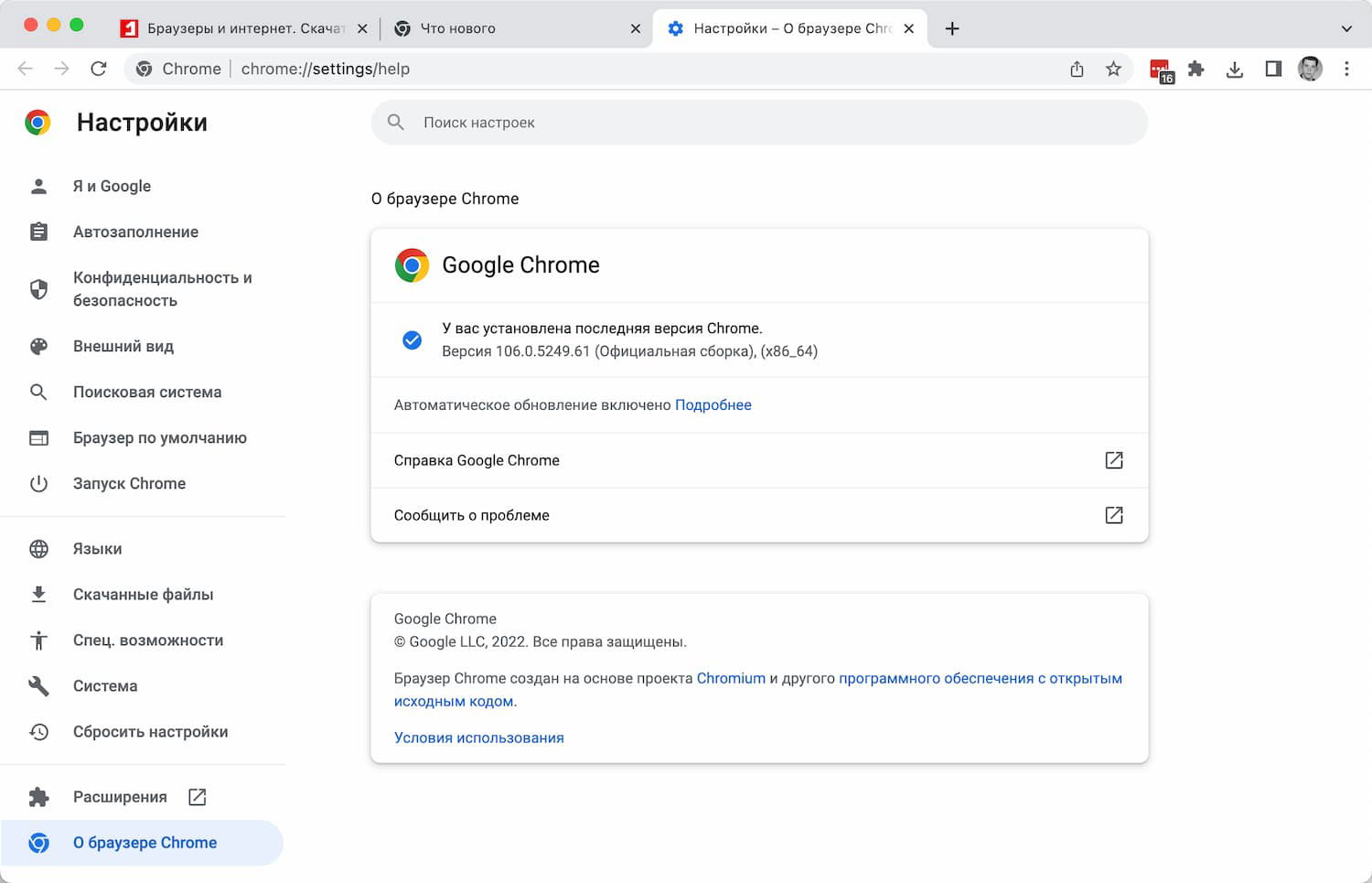1372x883 pixels.
Task: Open a new tab with plus button
Action: point(952,28)
